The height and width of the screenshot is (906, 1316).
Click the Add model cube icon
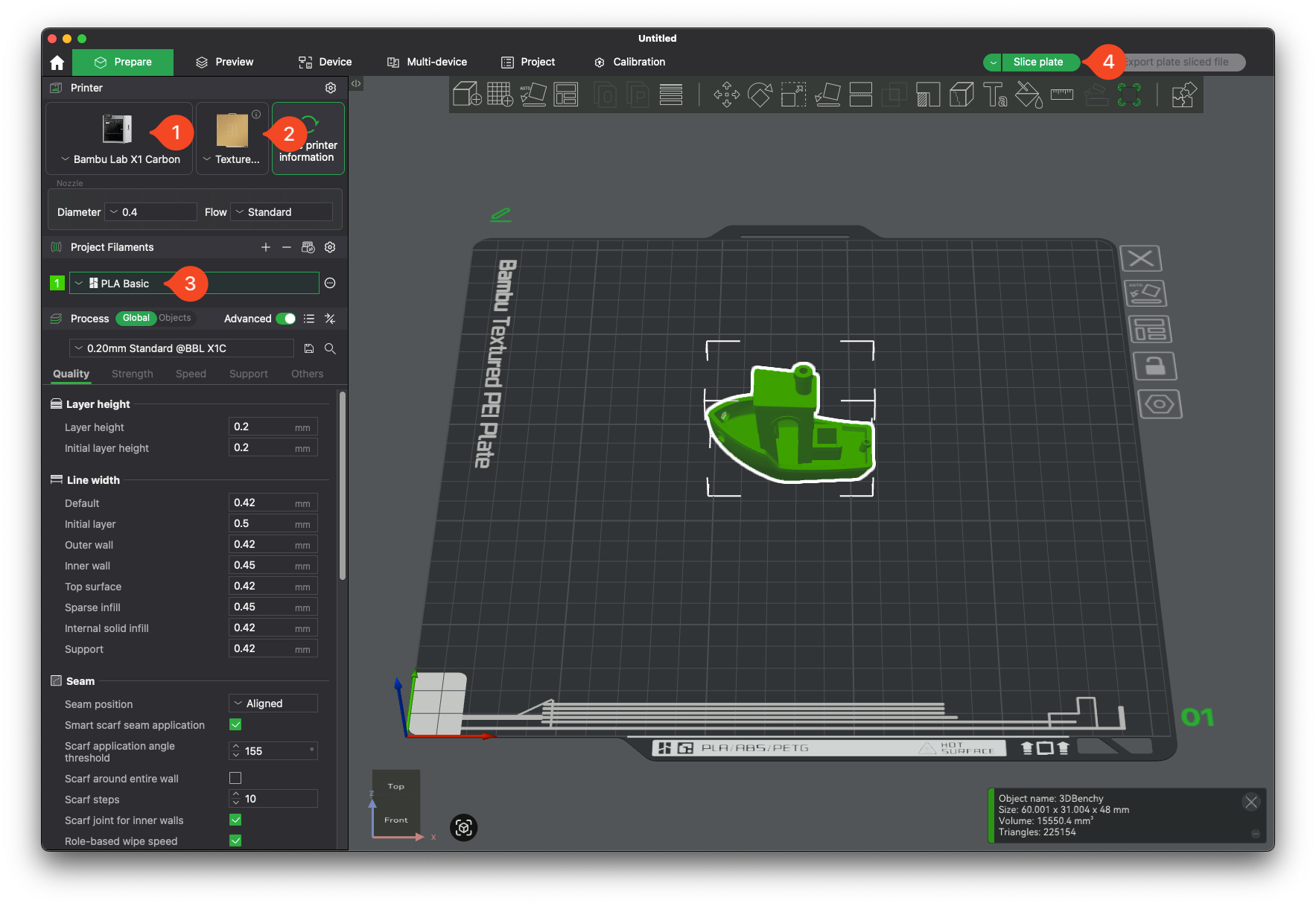[x=467, y=95]
